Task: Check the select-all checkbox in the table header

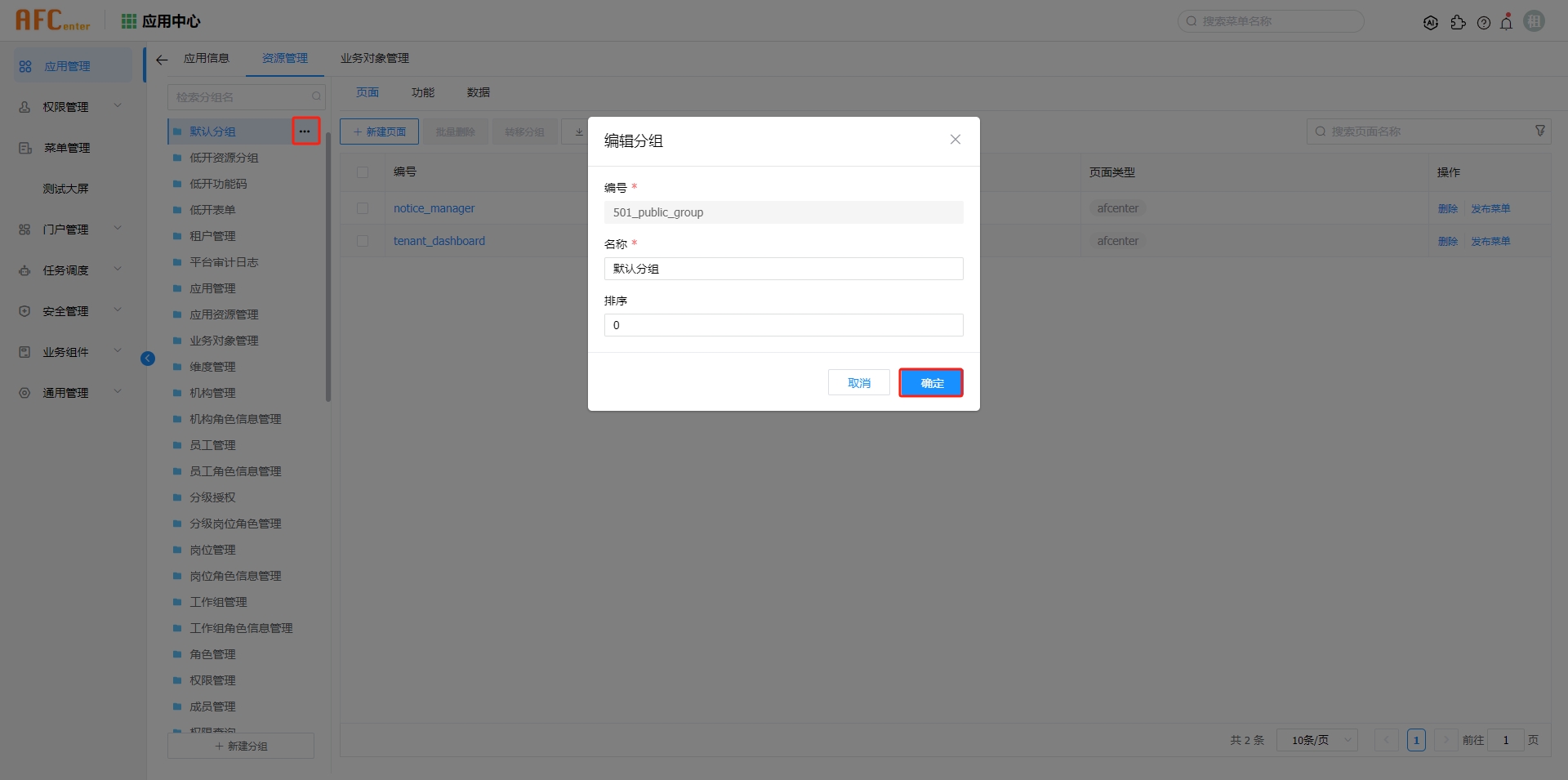Action: click(363, 172)
